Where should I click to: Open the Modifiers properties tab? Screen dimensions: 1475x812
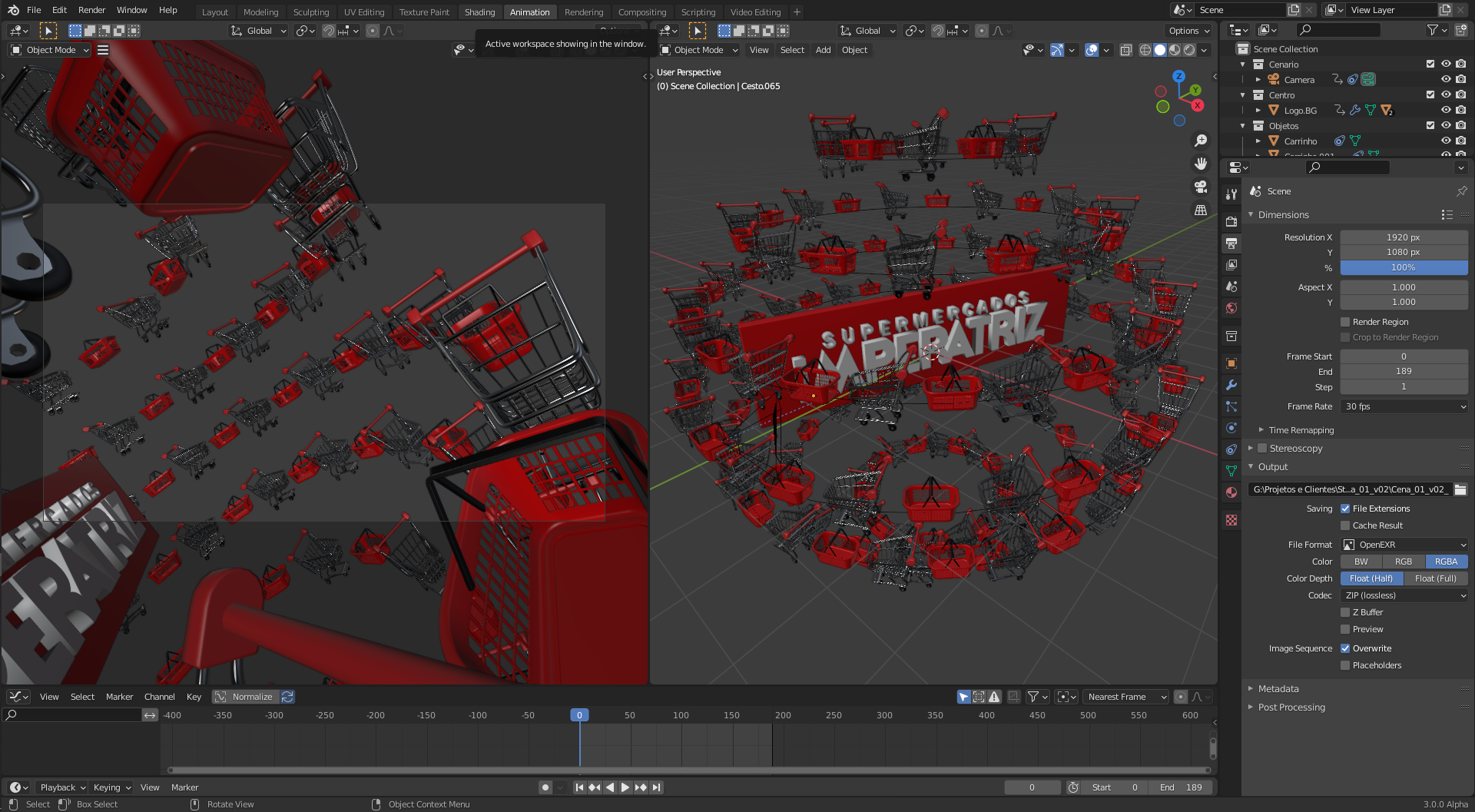click(x=1231, y=385)
